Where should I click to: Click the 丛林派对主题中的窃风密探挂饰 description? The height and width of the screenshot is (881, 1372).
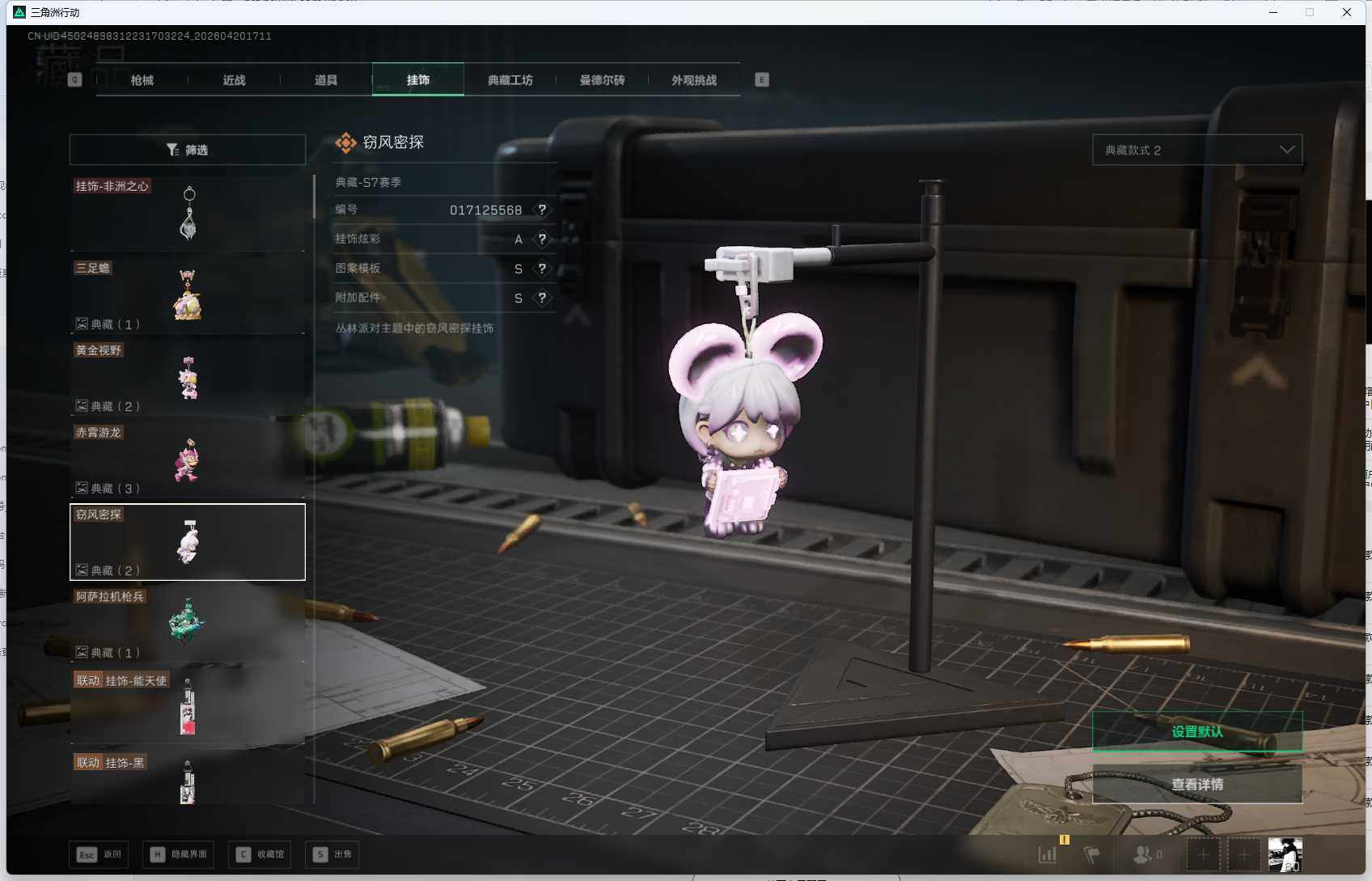pyautogui.click(x=414, y=328)
